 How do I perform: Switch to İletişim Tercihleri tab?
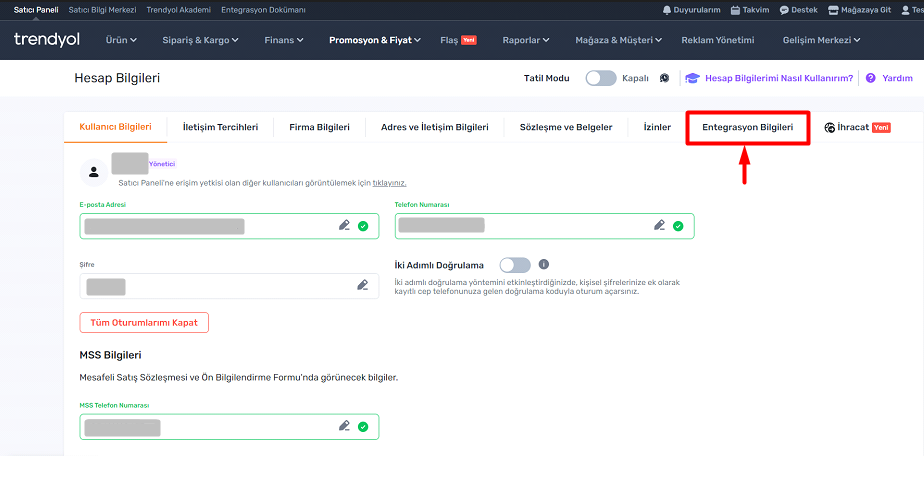pos(220,127)
